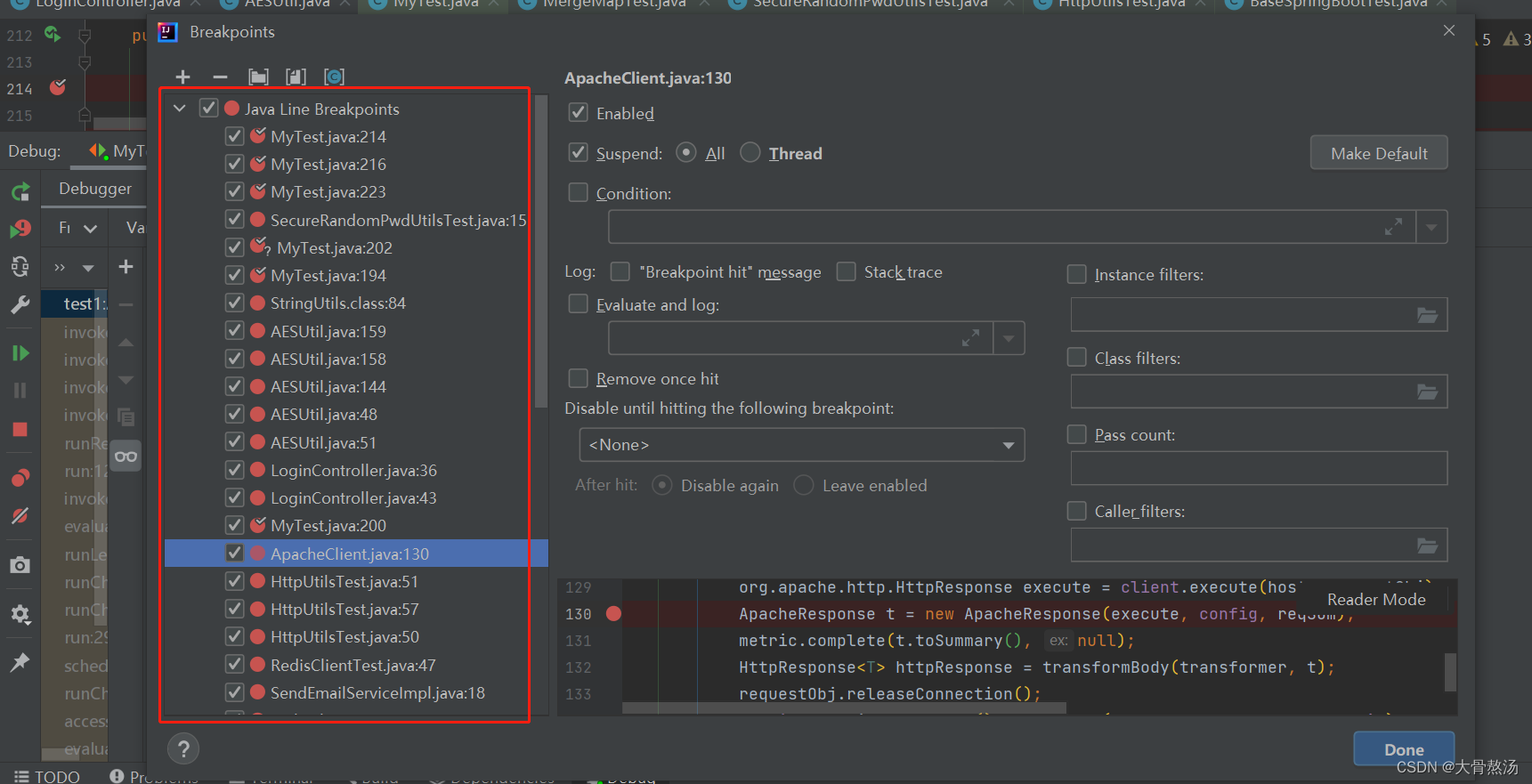Expand the Evaluate and log field editor
The image size is (1532, 784).
[970, 338]
